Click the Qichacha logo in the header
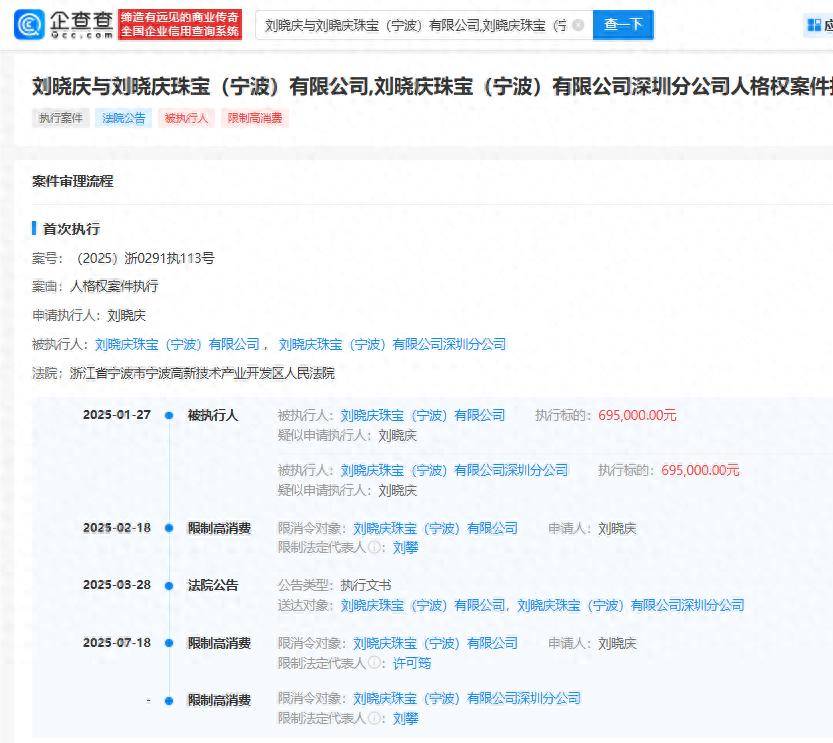833x743 pixels. coord(64,24)
